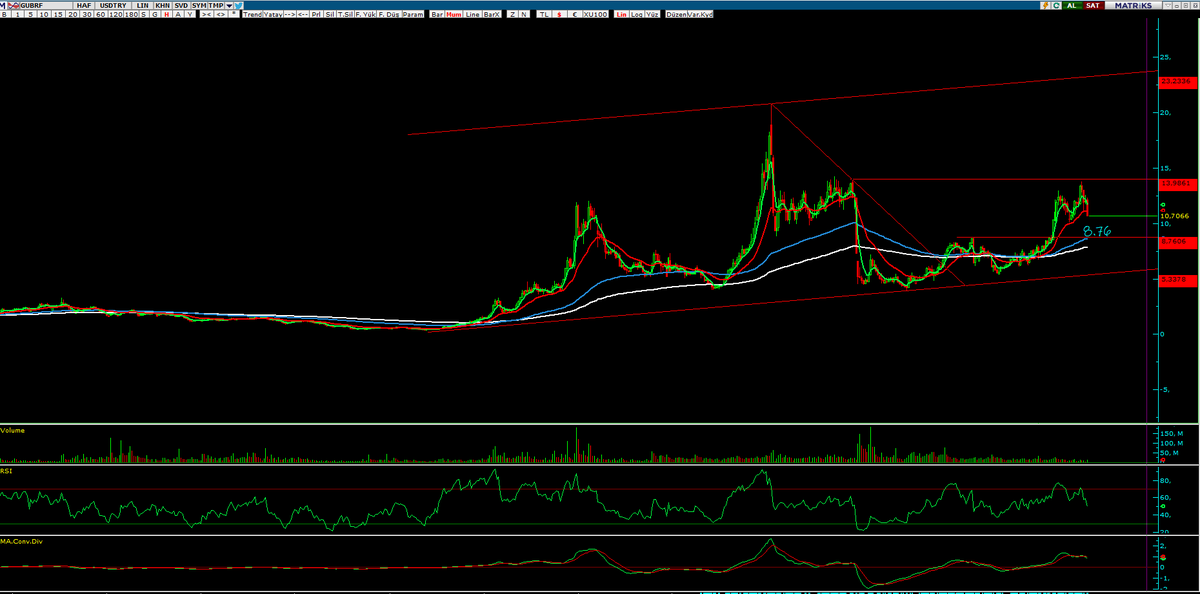Screen dimensions: 1200x594
Task: Select the 5 minute interval
Action: pos(31,15)
